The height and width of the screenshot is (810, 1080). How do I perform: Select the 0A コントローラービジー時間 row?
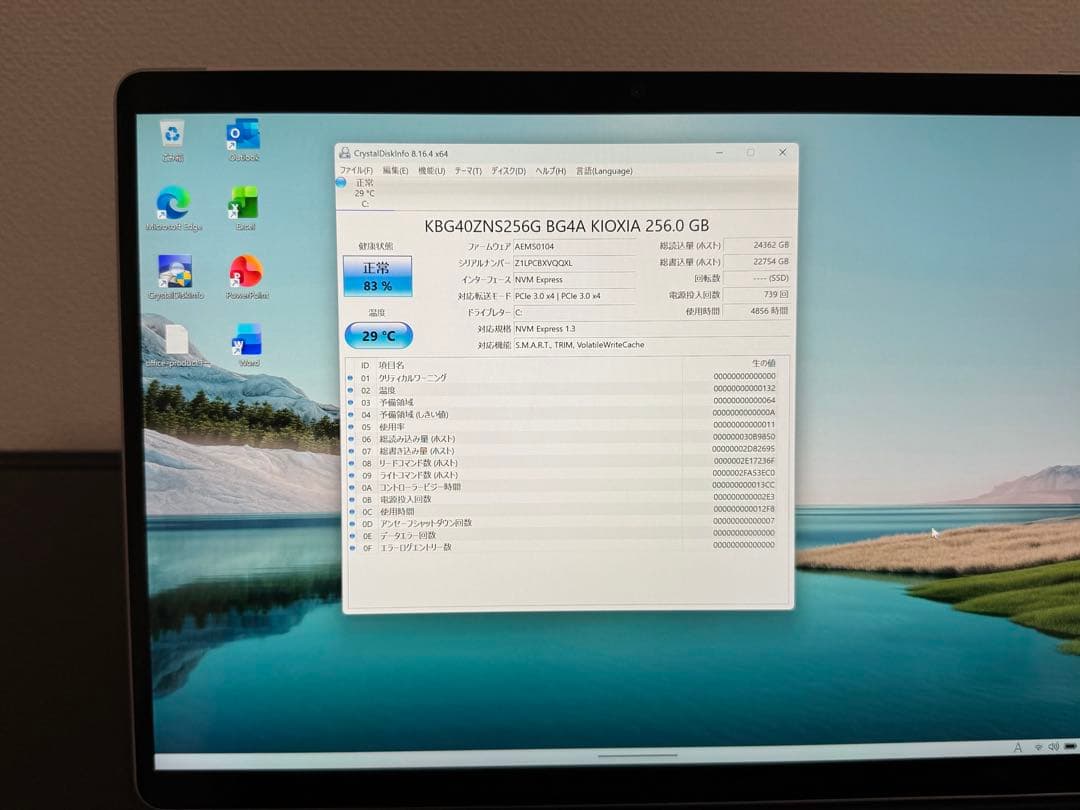pyautogui.click(x=567, y=486)
